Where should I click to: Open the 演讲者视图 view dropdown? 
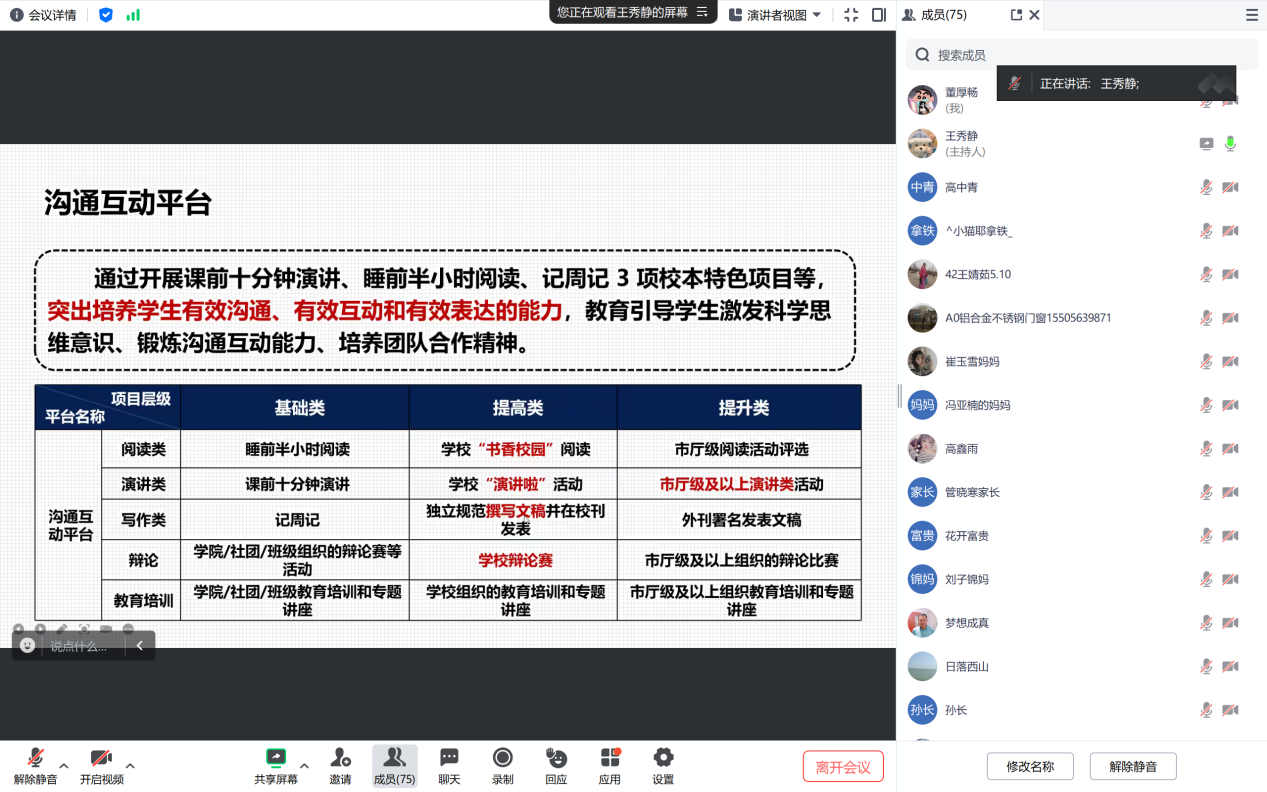[x=775, y=15]
